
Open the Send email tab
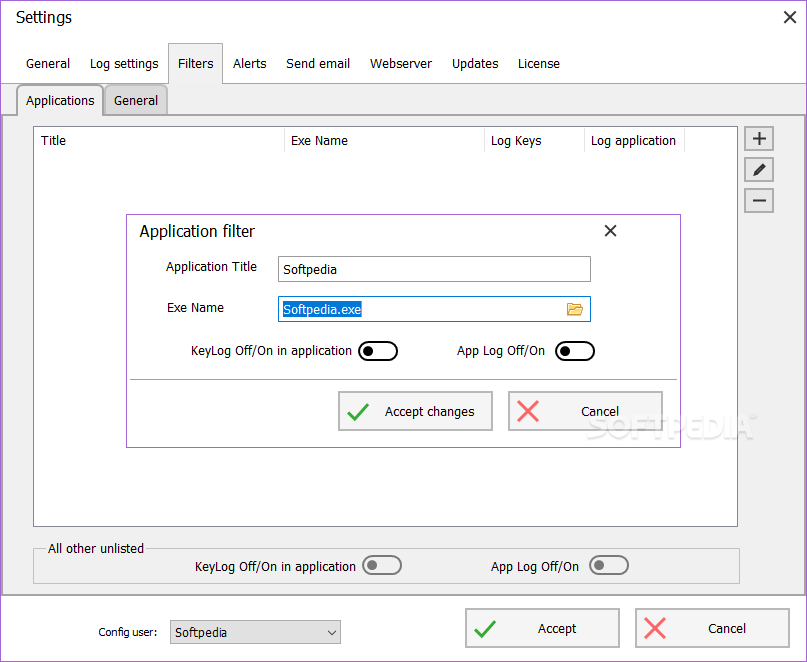[x=318, y=63]
